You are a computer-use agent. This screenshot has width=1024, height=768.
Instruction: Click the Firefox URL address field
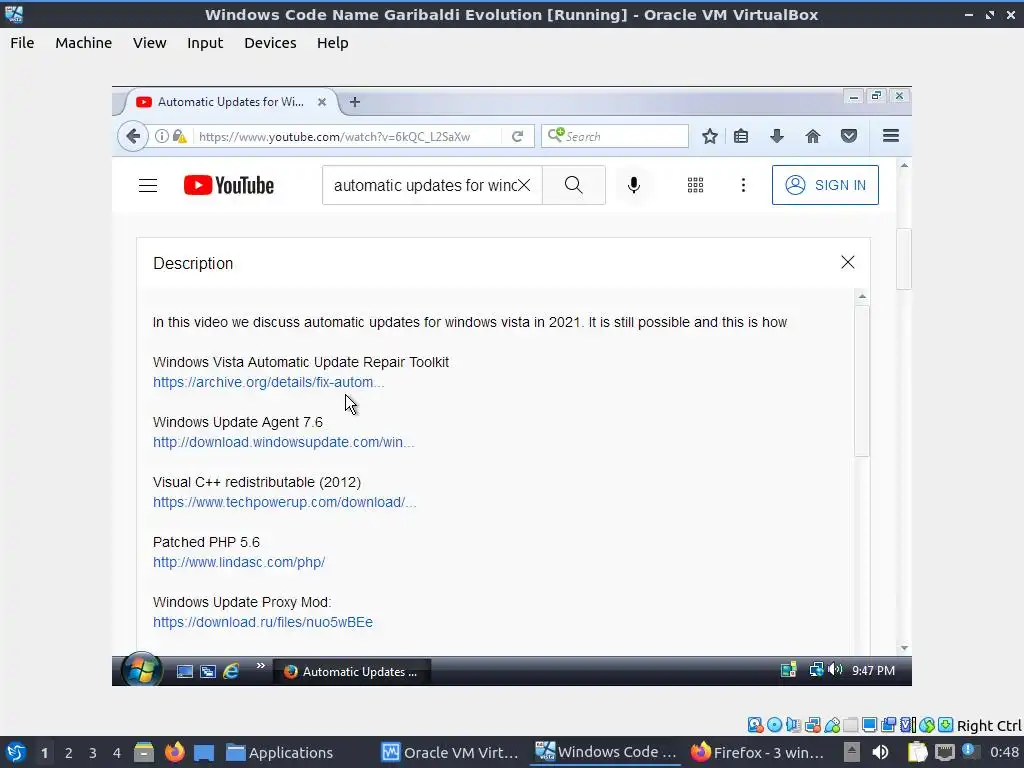(334, 136)
